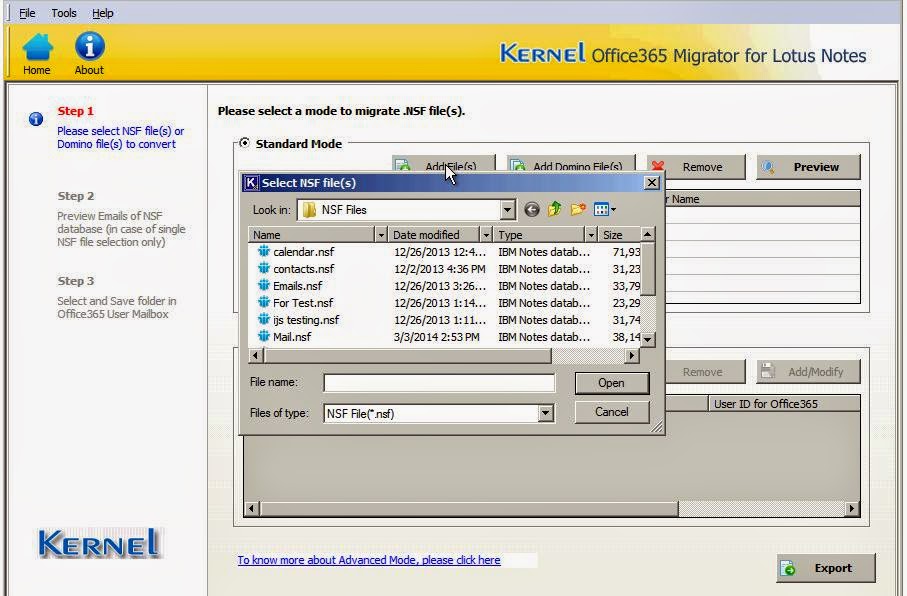Open the About info icon
This screenshot has height=596, width=907.
tap(90, 46)
